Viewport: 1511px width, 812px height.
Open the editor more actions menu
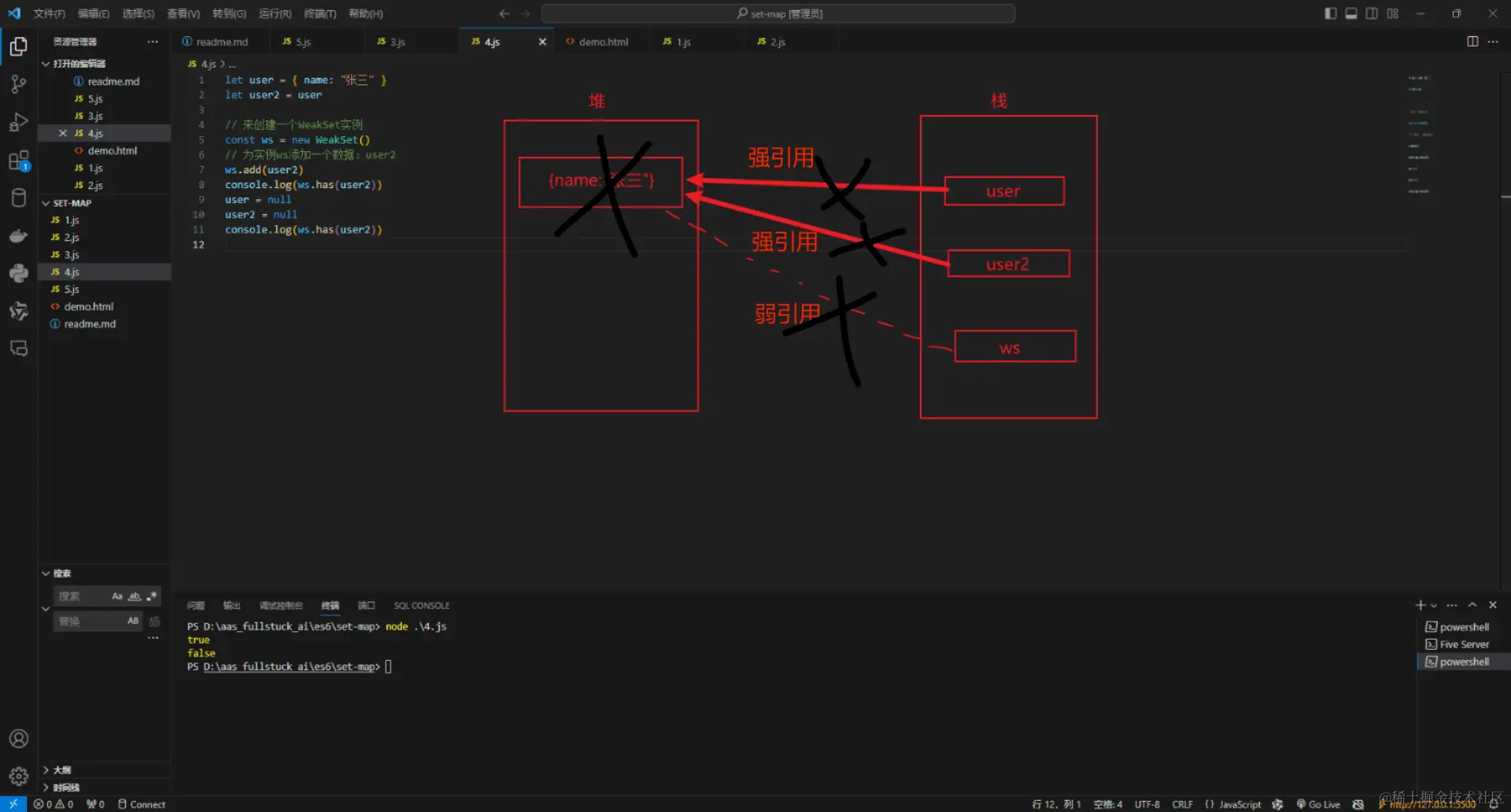click(1493, 42)
